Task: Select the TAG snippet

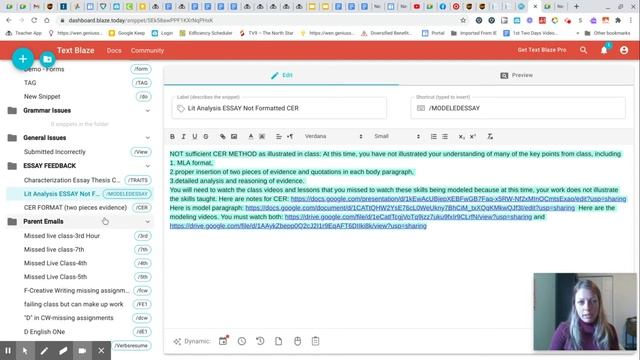Action: coord(79,83)
